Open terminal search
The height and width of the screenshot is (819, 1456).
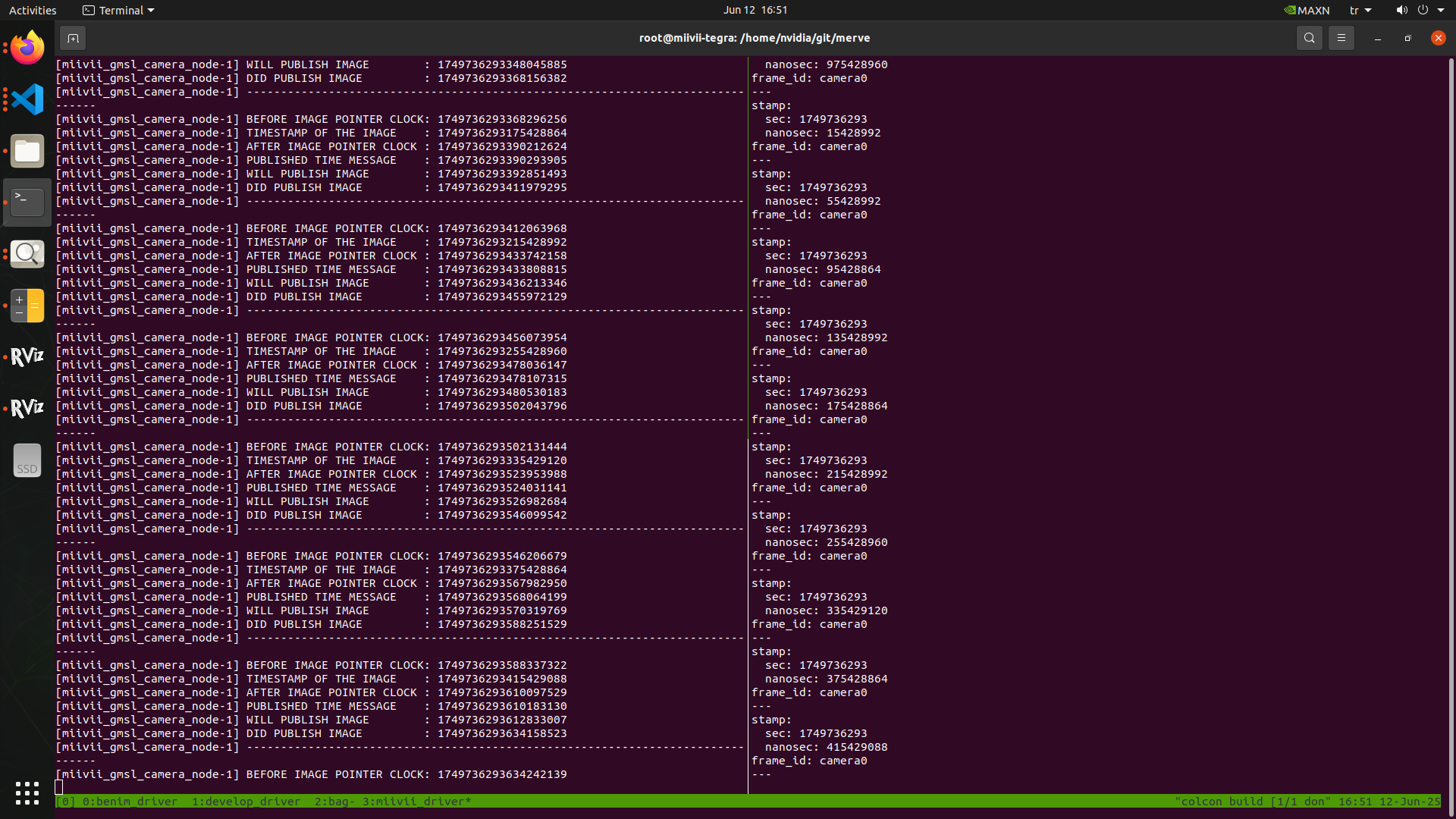click(x=1309, y=38)
